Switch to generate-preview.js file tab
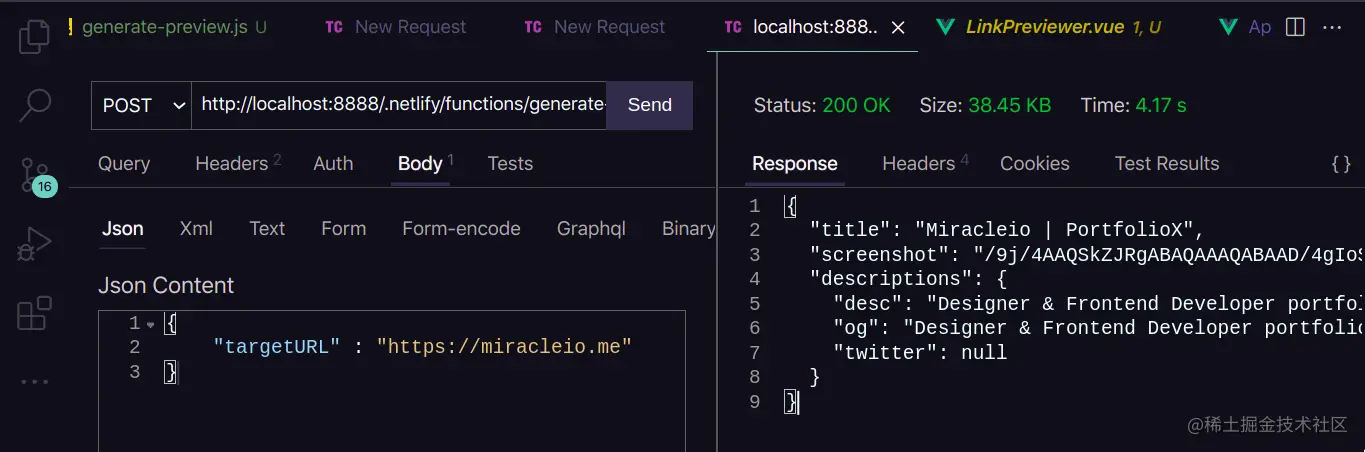1365x452 pixels. 164,27
